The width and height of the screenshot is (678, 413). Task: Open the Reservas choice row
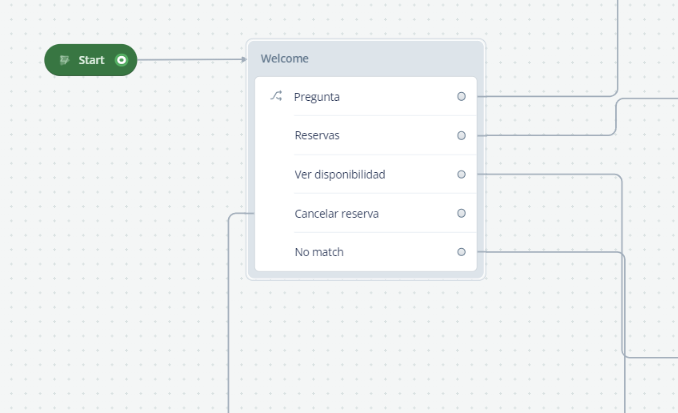[x=366, y=135]
